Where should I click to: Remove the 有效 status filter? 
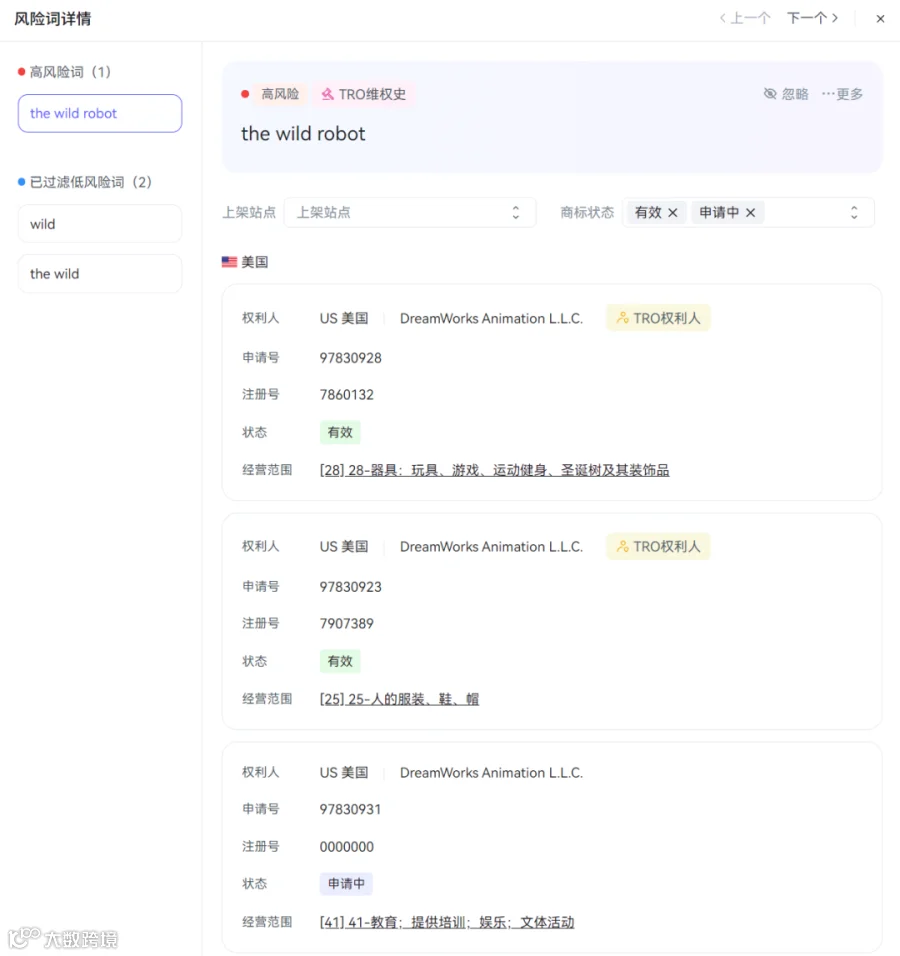click(673, 212)
